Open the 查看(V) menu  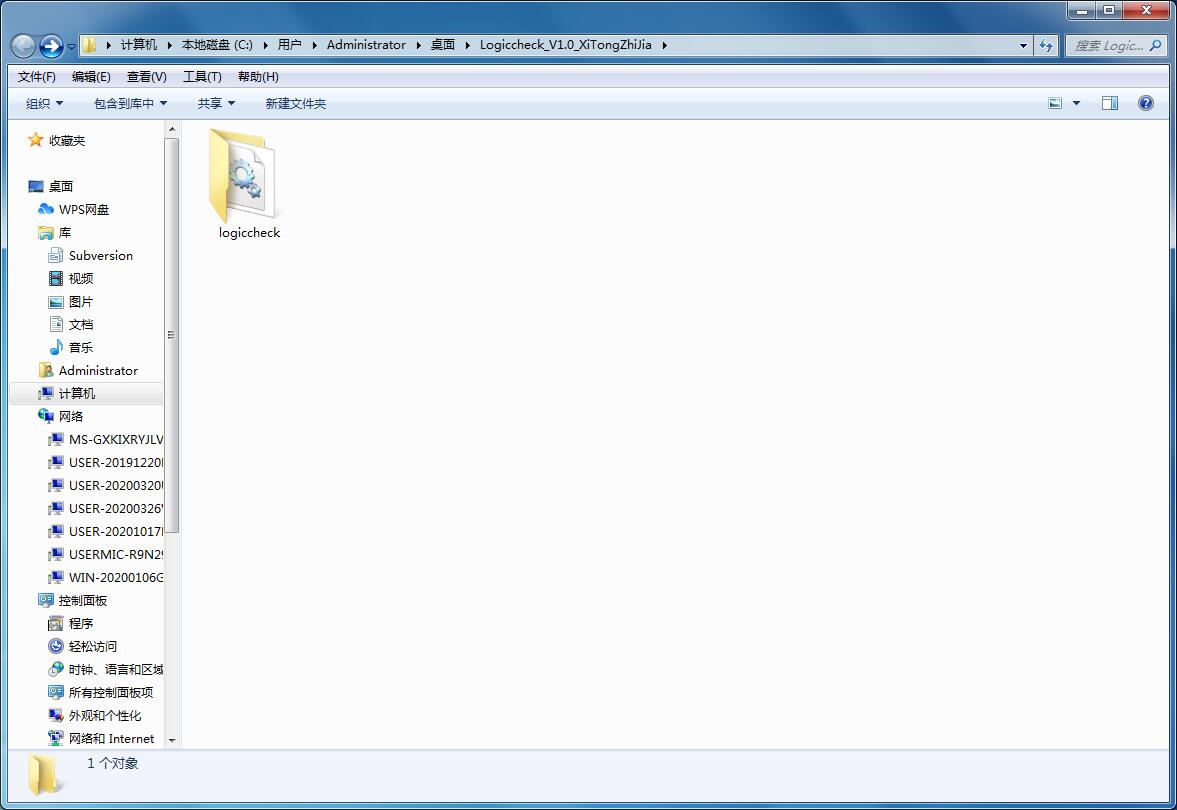coord(146,77)
